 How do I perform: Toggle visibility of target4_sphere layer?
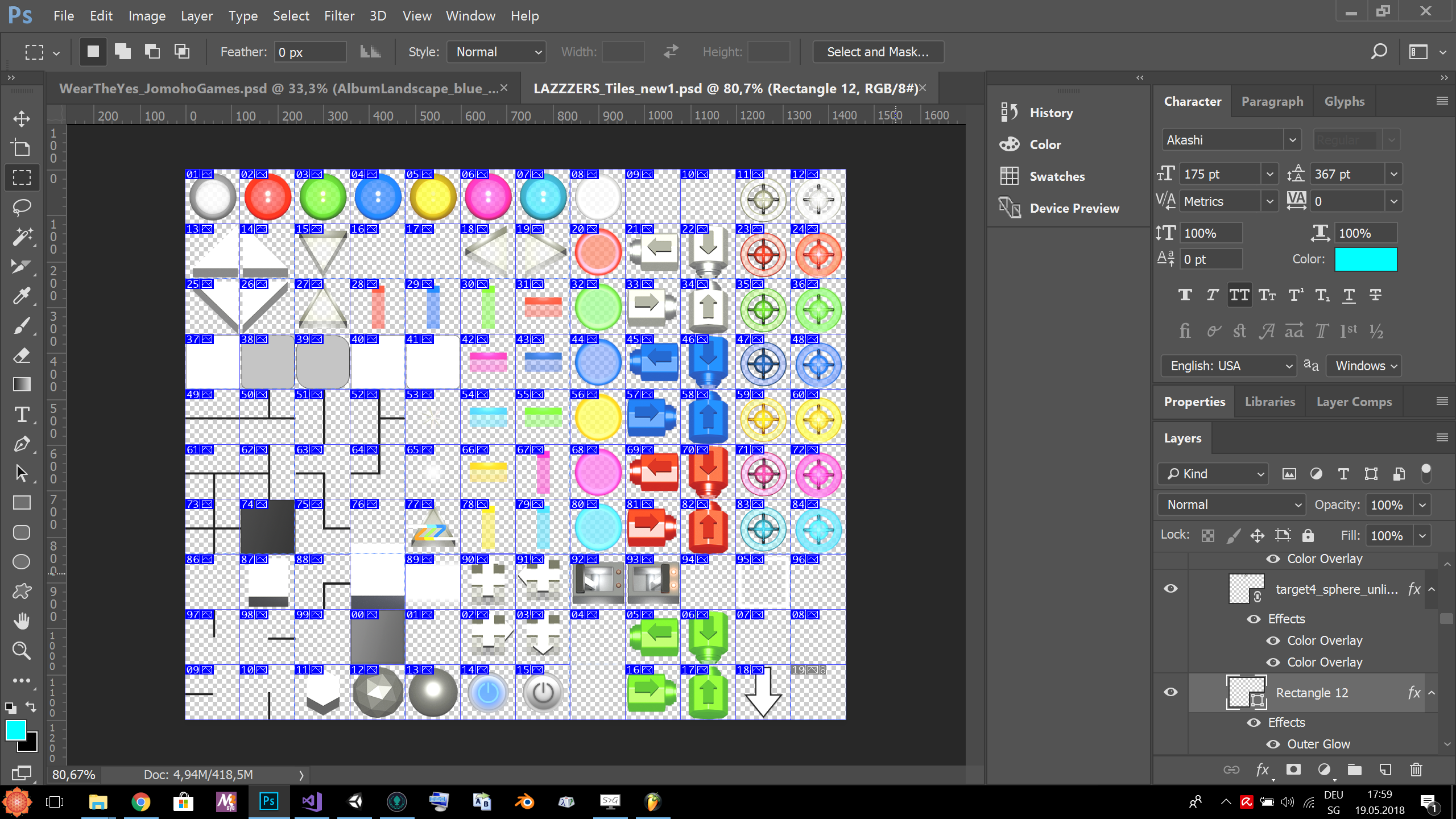pos(1170,589)
